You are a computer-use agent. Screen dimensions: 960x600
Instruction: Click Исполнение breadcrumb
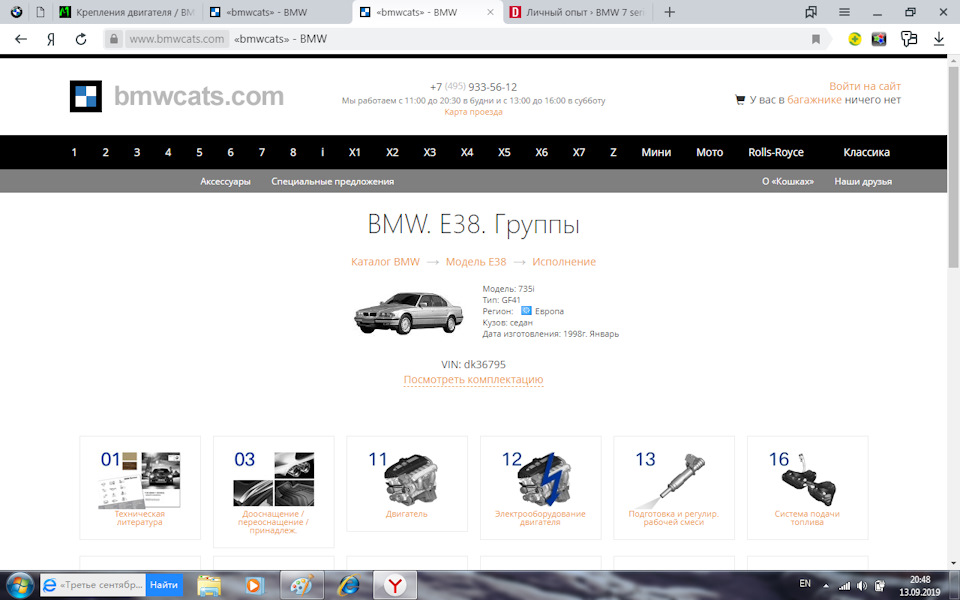tap(564, 261)
